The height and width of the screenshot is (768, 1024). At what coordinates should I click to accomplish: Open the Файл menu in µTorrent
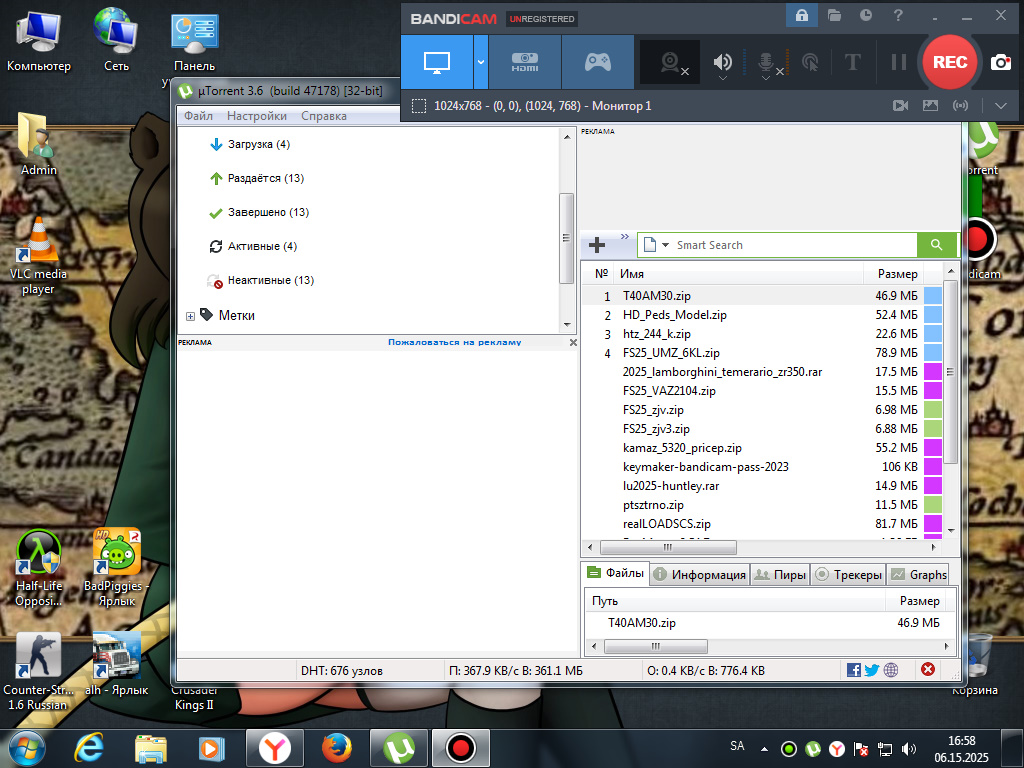coord(199,116)
